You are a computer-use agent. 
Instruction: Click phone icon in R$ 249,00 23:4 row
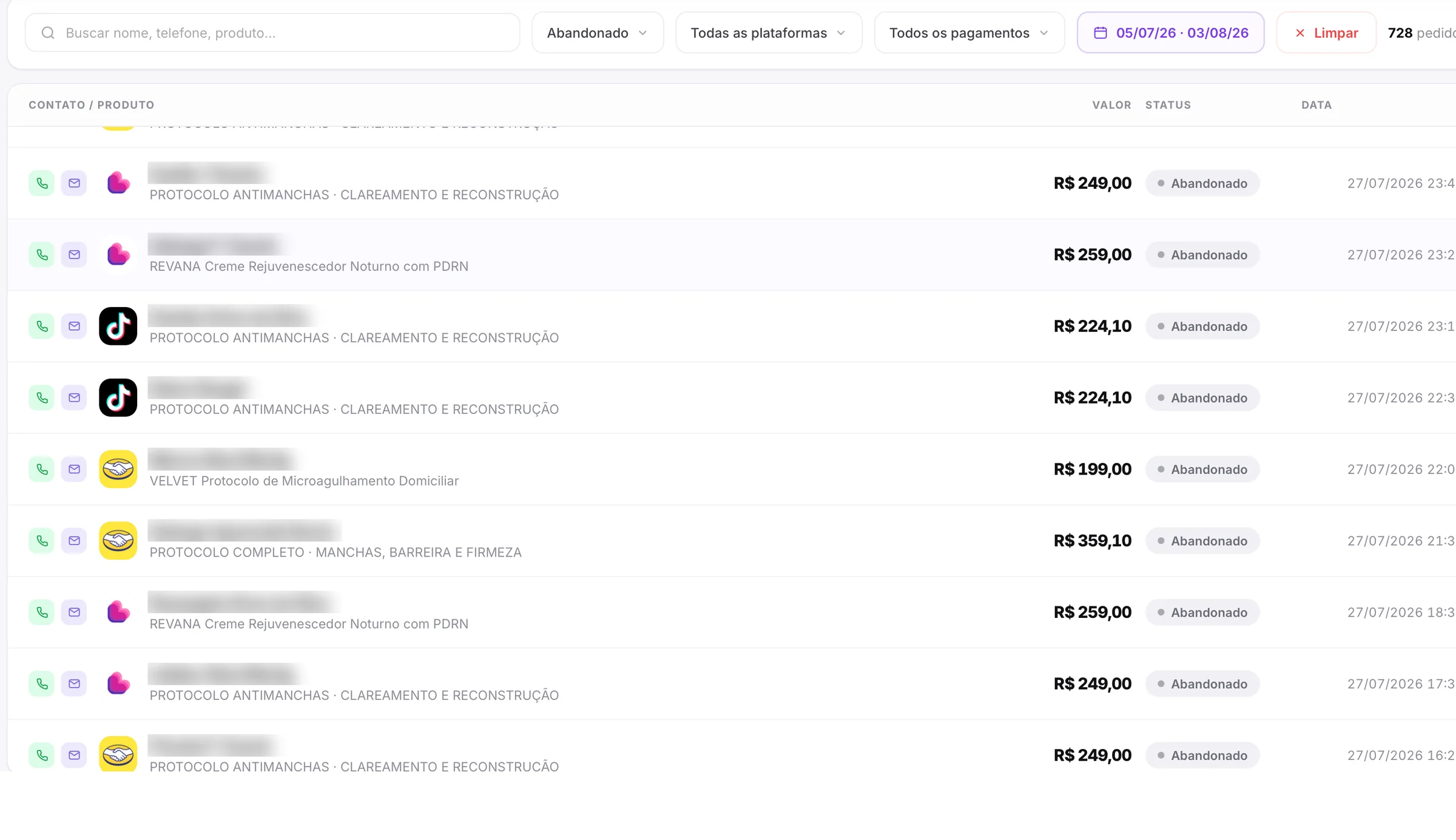point(42,183)
